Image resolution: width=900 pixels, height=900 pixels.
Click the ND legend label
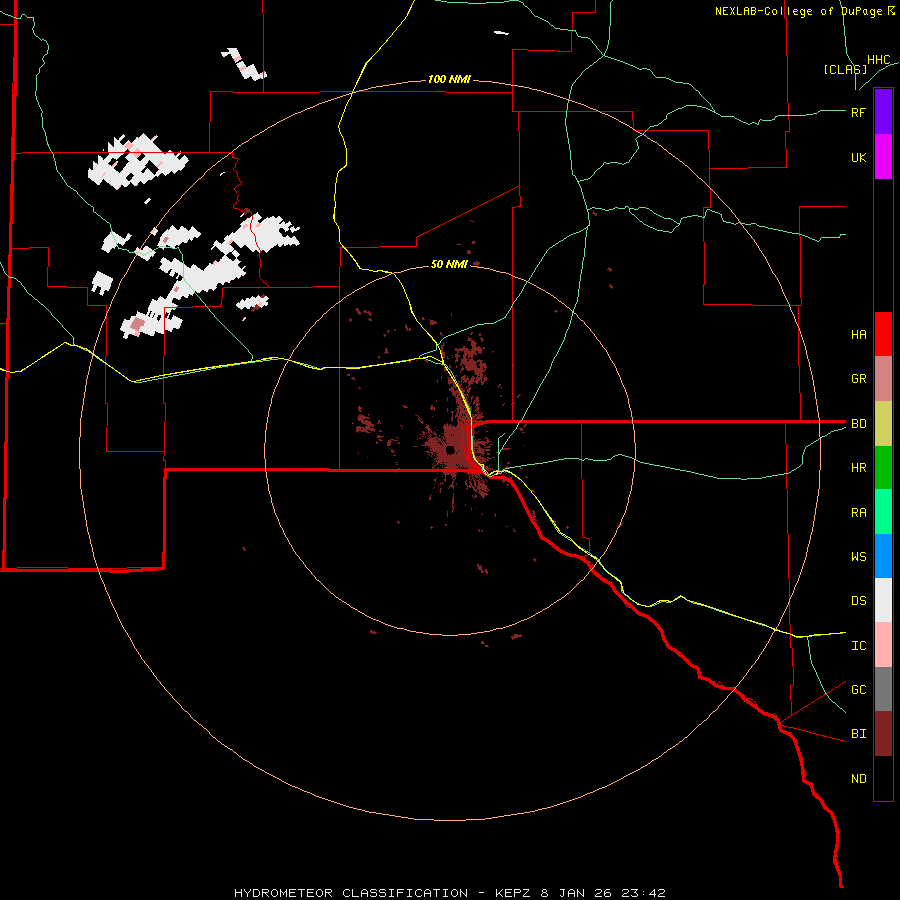point(858,779)
